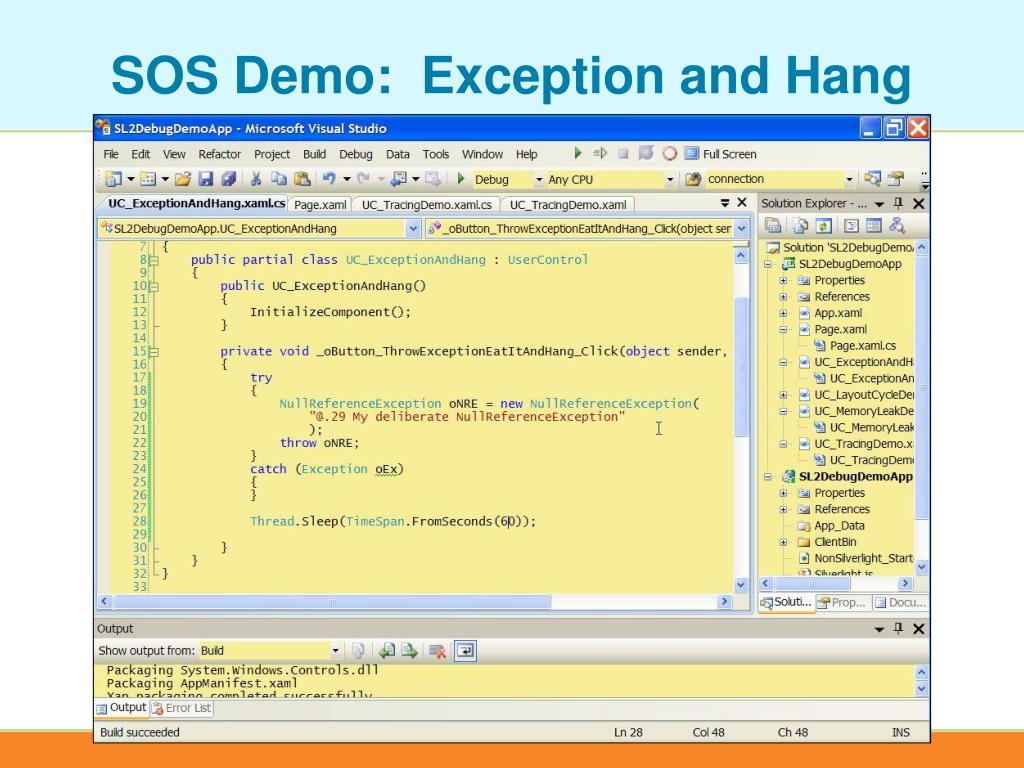Image resolution: width=1024 pixels, height=768 pixels.
Task: Click the editor vertical scrollbar thumb
Action: pyautogui.click(x=741, y=366)
